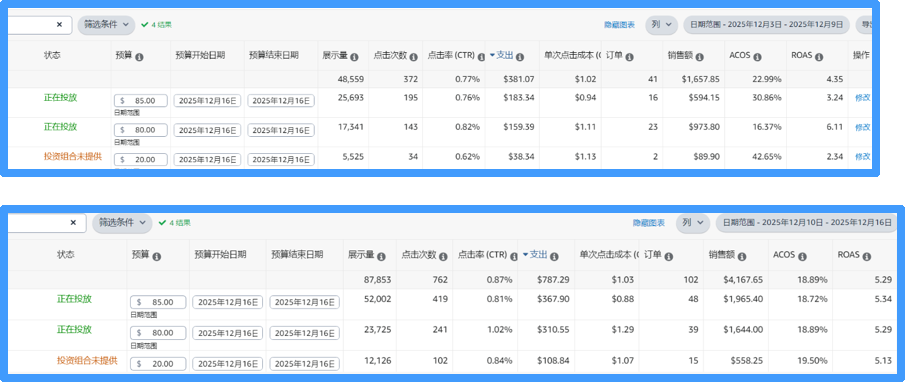The height and width of the screenshot is (382, 906).
Task: Click 预算开始日期 header in Dec 3–9 table
Action: (x=200, y=55)
